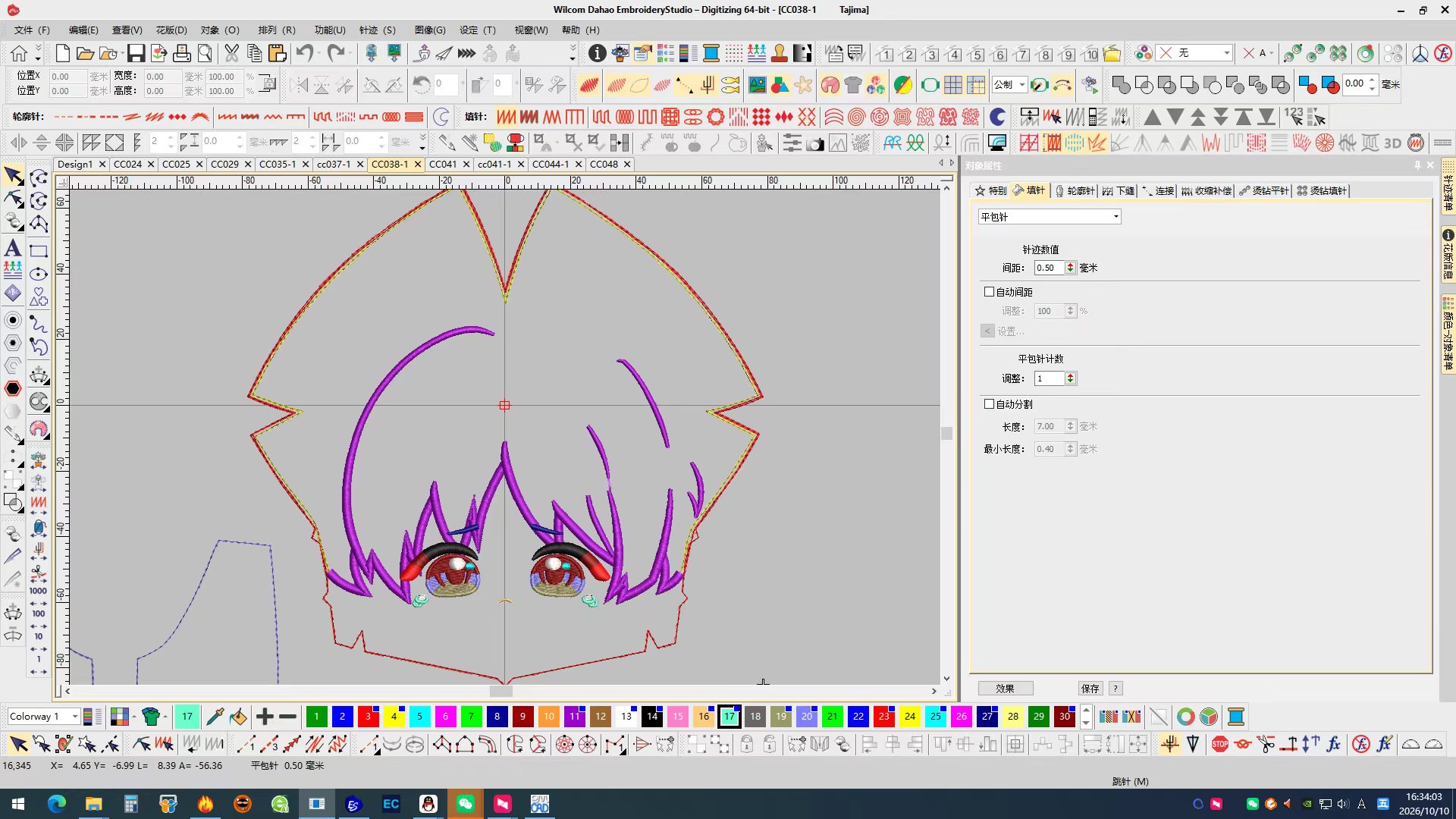Screen dimensions: 1456x819
Task: Increase the 间距 value with spinner
Action: click(x=1070, y=265)
